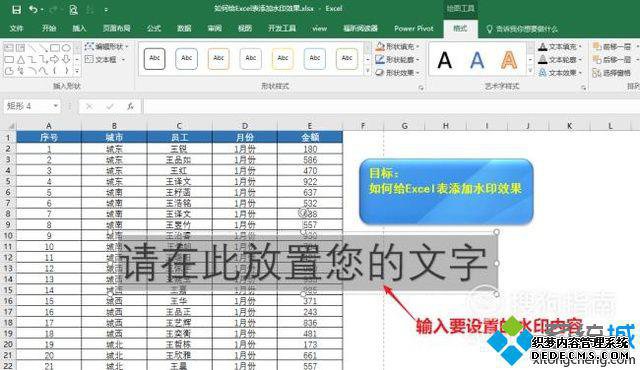The image size is (640, 370).
Task: Click the Shape Outline pen icon
Action: tap(380, 60)
